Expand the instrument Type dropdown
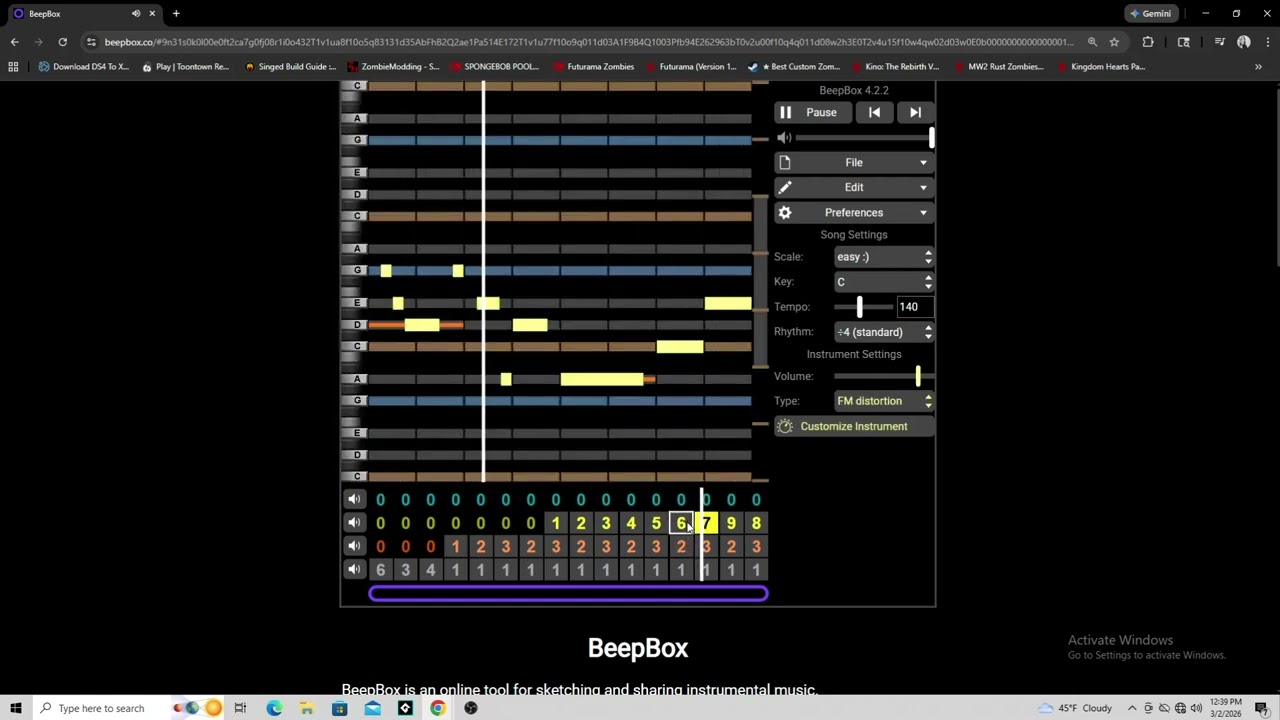Viewport: 1280px width, 720px height. [884, 401]
